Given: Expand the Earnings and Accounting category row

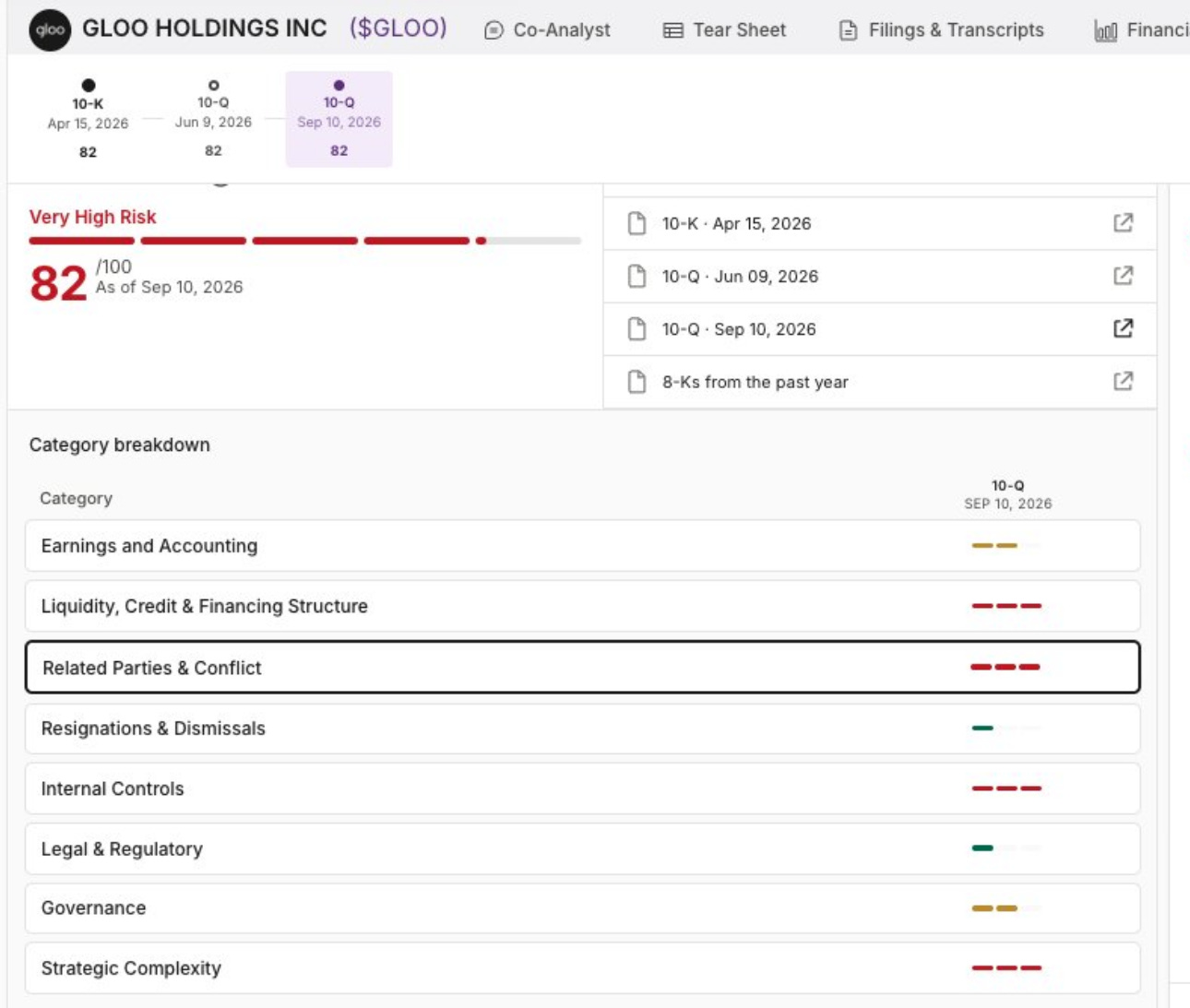Looking at the screenshot, I should tap(582, 546).
